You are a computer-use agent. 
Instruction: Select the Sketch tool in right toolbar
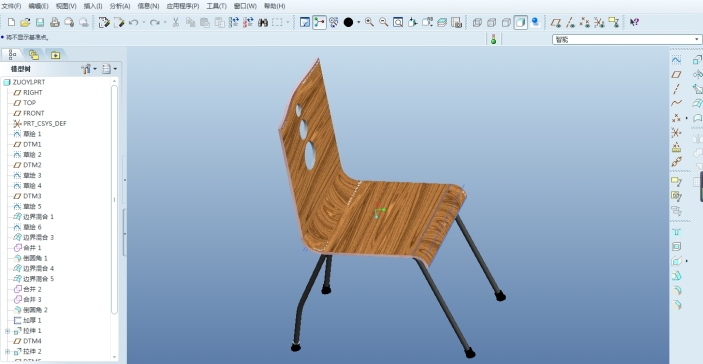click(676, 60)
